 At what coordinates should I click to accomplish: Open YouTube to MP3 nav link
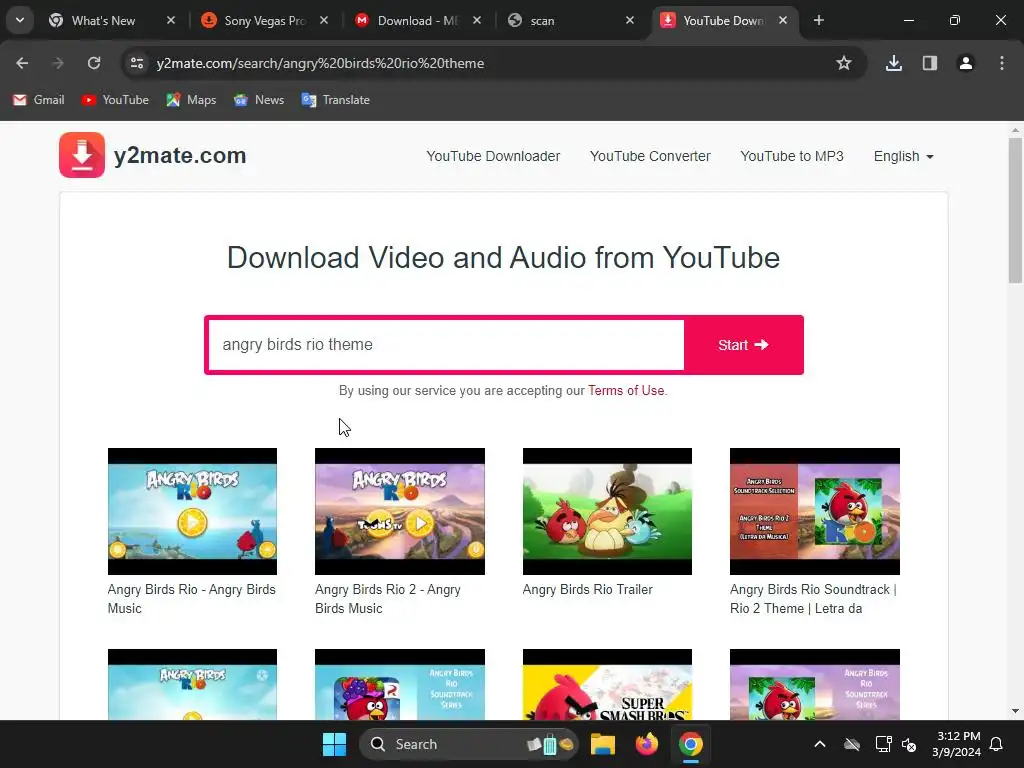(792, 156)
